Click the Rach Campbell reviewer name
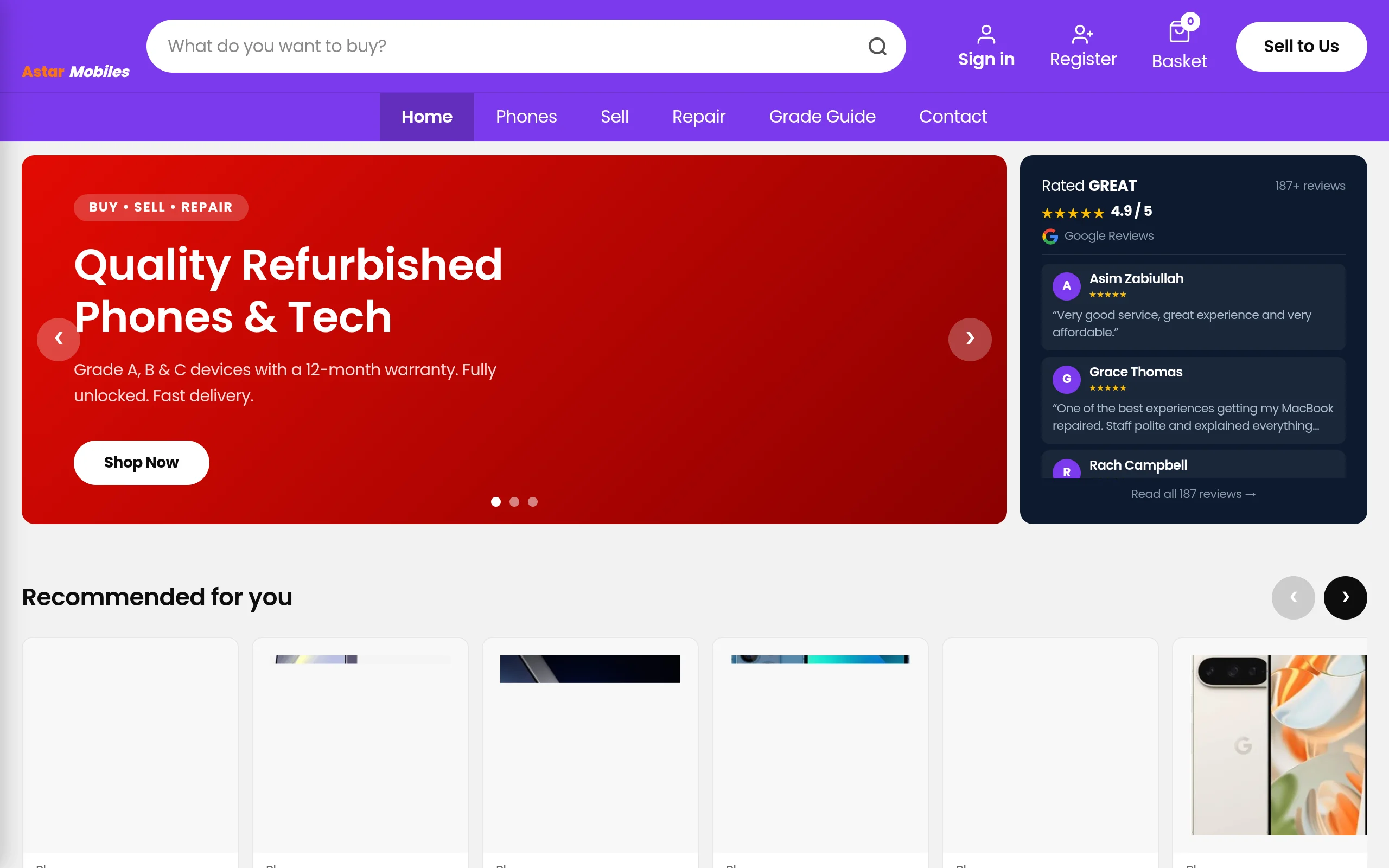The width and height of the screenshot is (1389, 868). click(1138, 465)
